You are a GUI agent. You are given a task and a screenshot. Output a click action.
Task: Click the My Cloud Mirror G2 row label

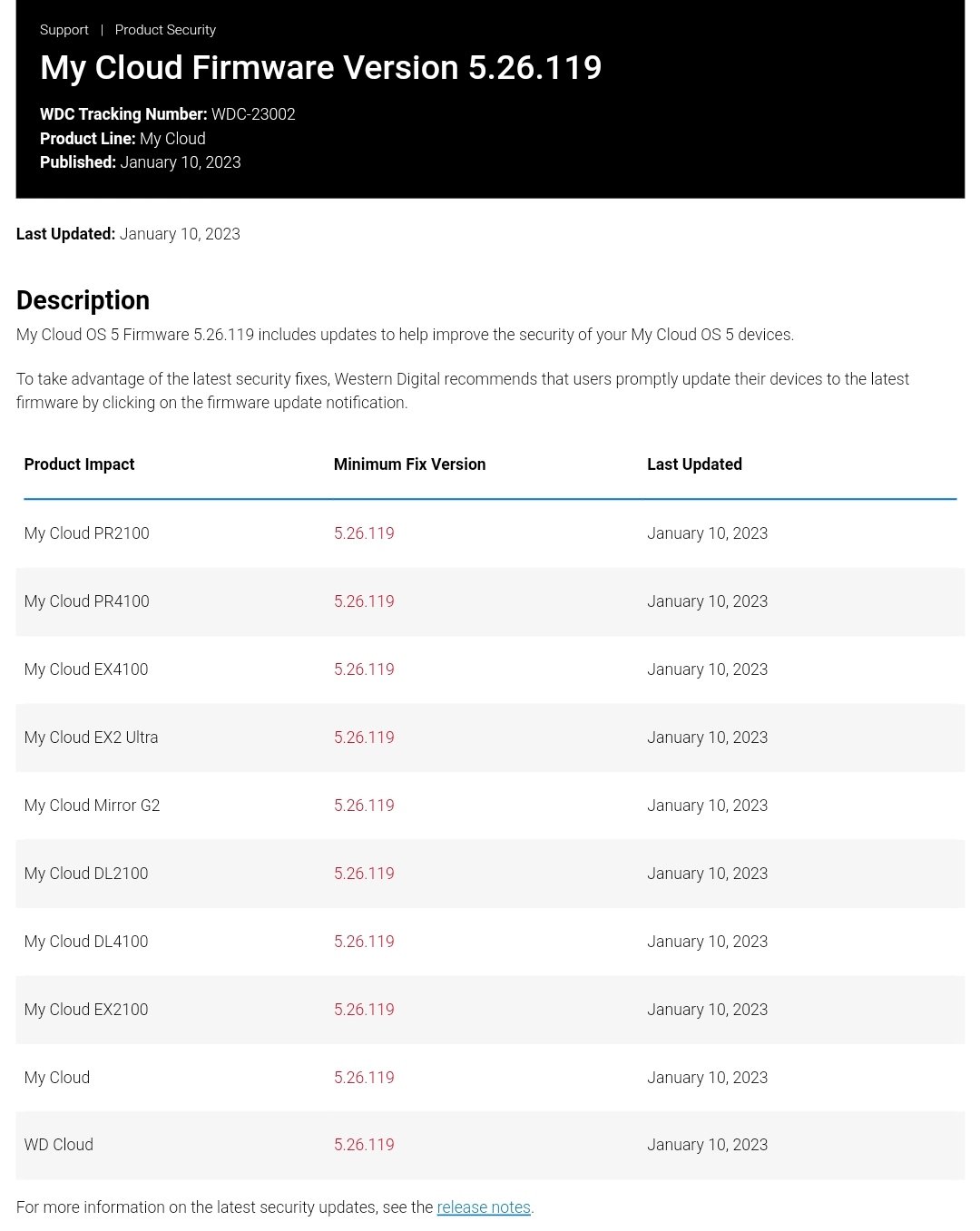(x=92, y=806)
